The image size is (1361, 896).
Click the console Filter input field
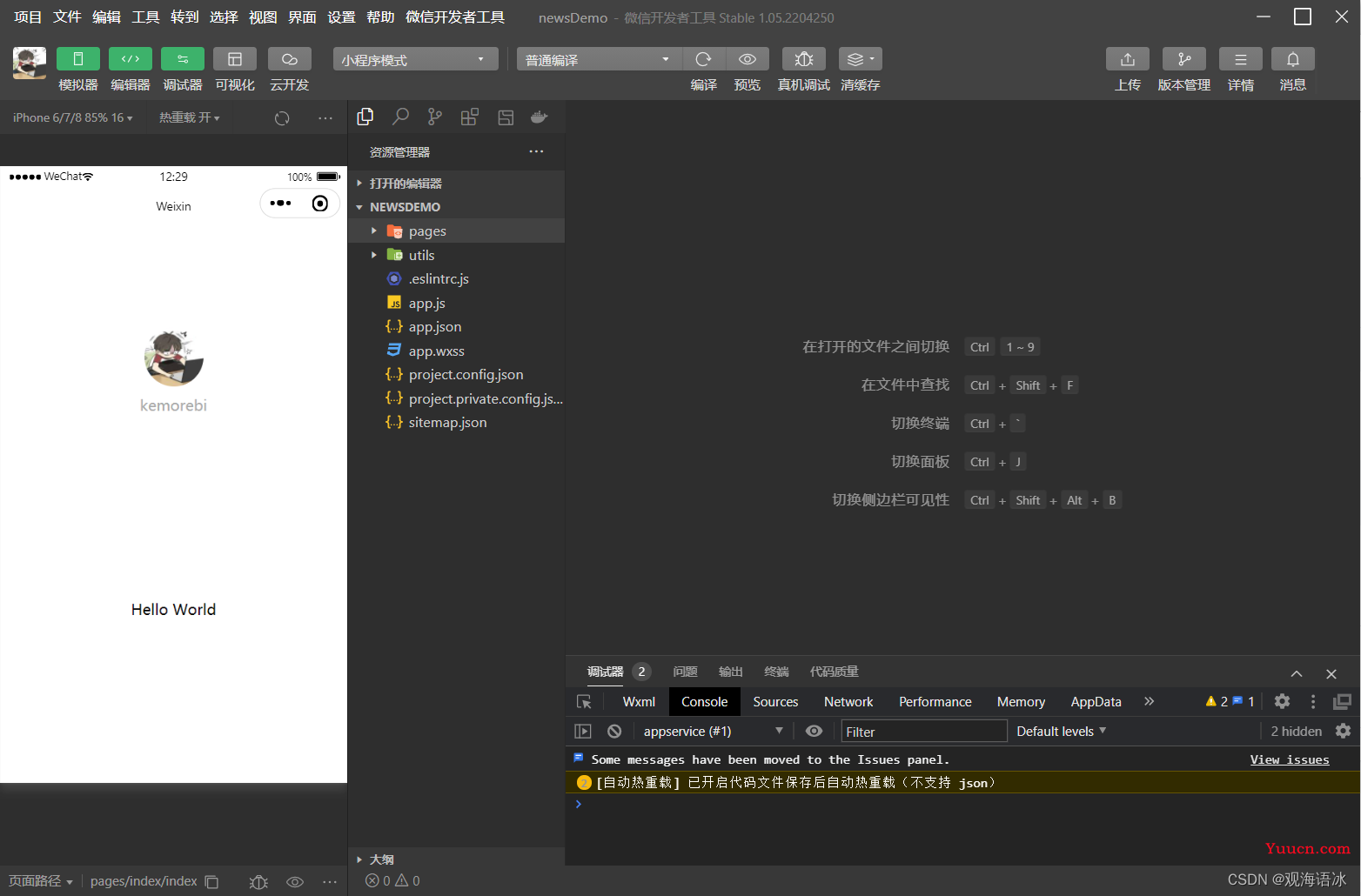924,732
